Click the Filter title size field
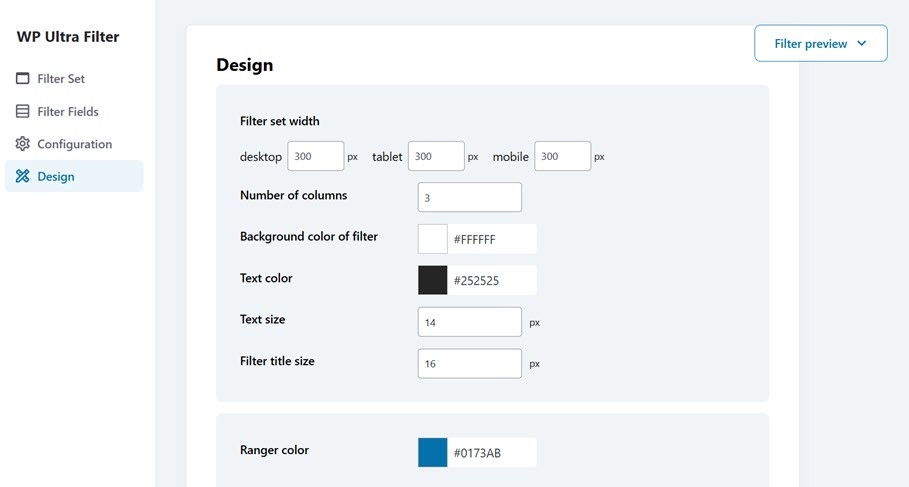 tap(469, 363)
